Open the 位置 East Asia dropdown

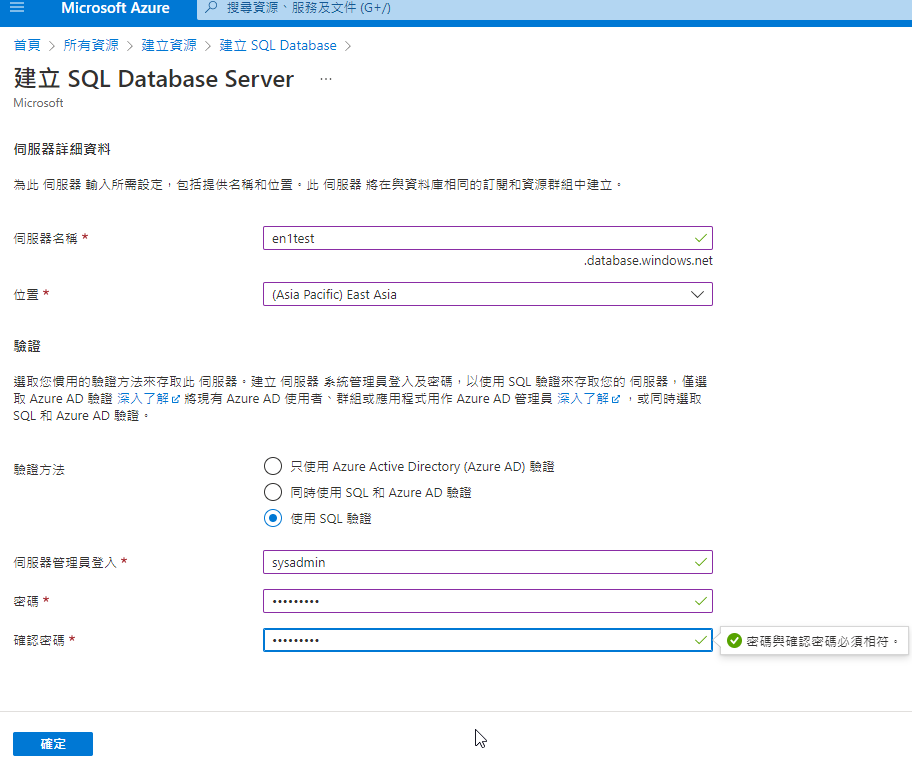click(x=487, y=294)
